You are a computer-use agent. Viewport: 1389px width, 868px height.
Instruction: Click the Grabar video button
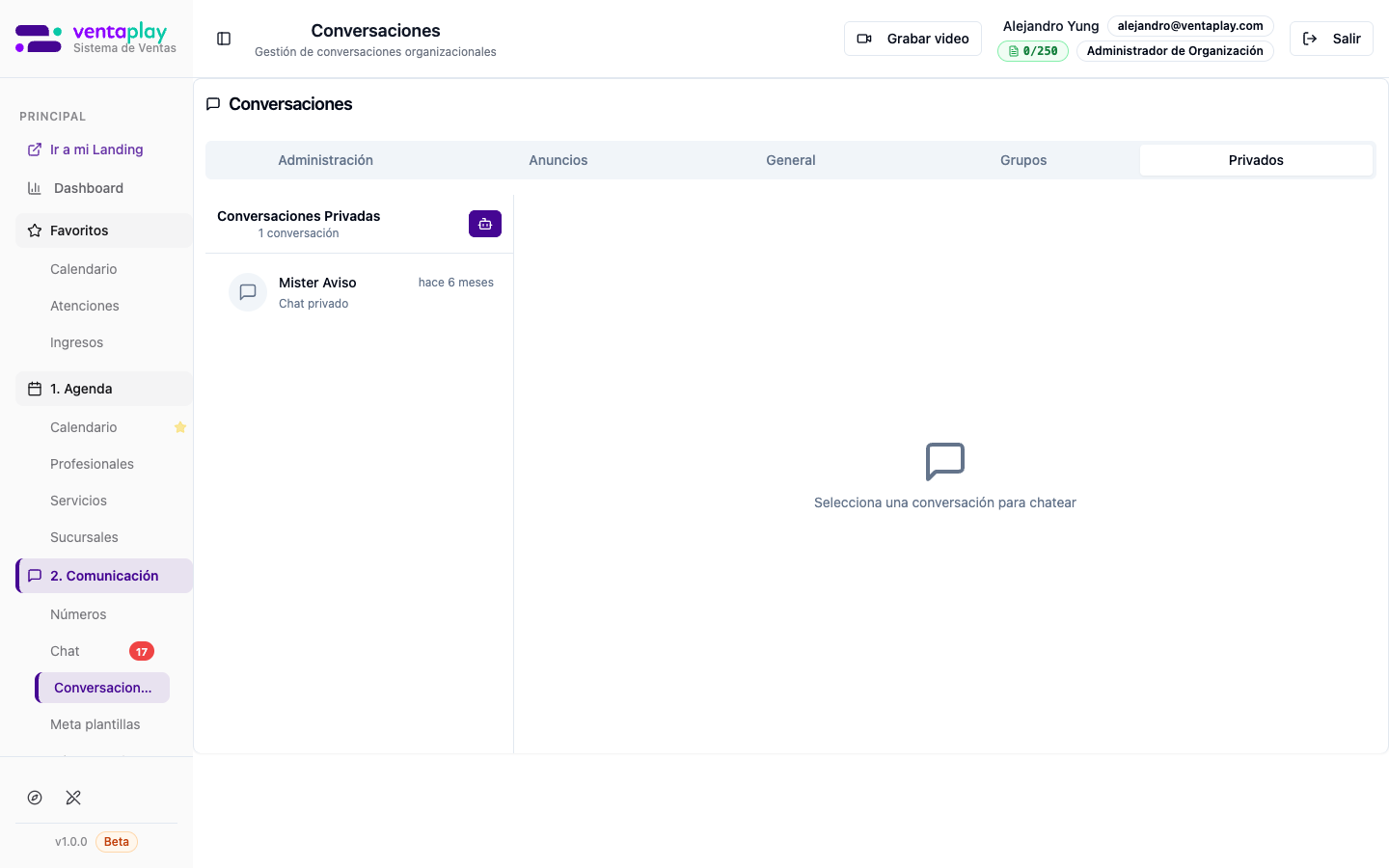click(x=912, y=39)
